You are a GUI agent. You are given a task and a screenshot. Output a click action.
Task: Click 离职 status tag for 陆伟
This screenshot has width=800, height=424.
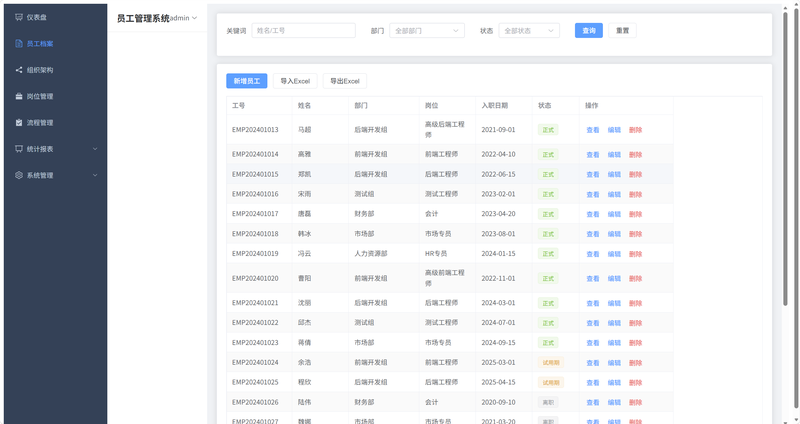[548, 403]
